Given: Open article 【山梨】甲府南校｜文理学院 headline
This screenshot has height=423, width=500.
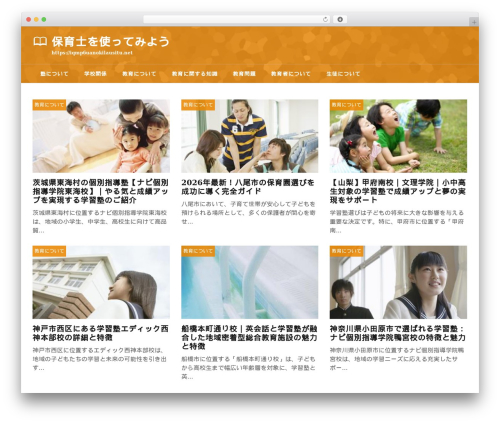Looking at the screenshot, I should click(x=398, y=191).
